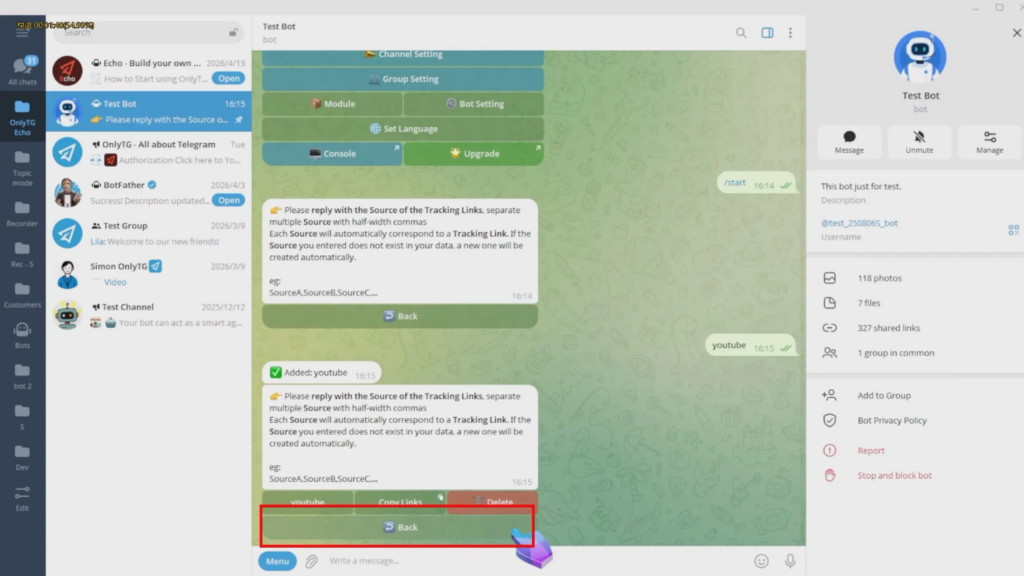
Task: Open the emoji picker
Action: 761,561
